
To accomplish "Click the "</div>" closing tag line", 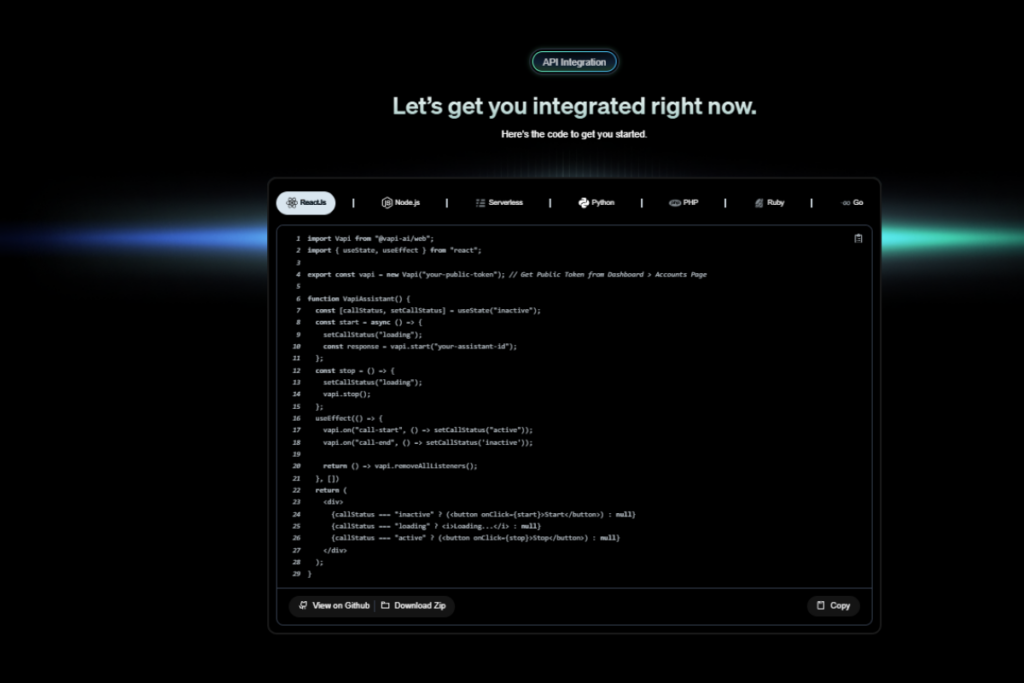I will pos(335,550).
